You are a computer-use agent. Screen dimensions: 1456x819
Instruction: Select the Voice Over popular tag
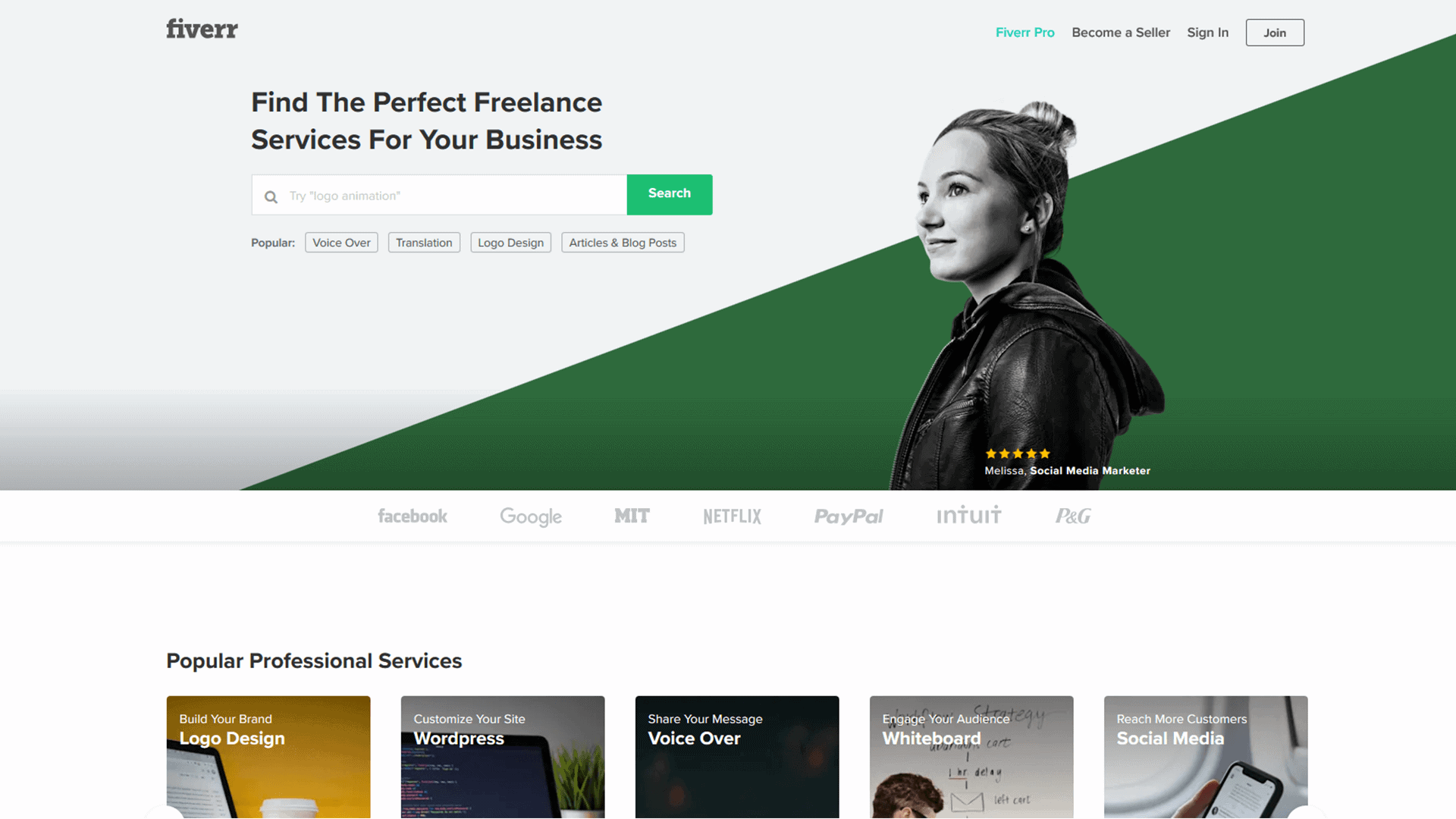click(341, 243)
